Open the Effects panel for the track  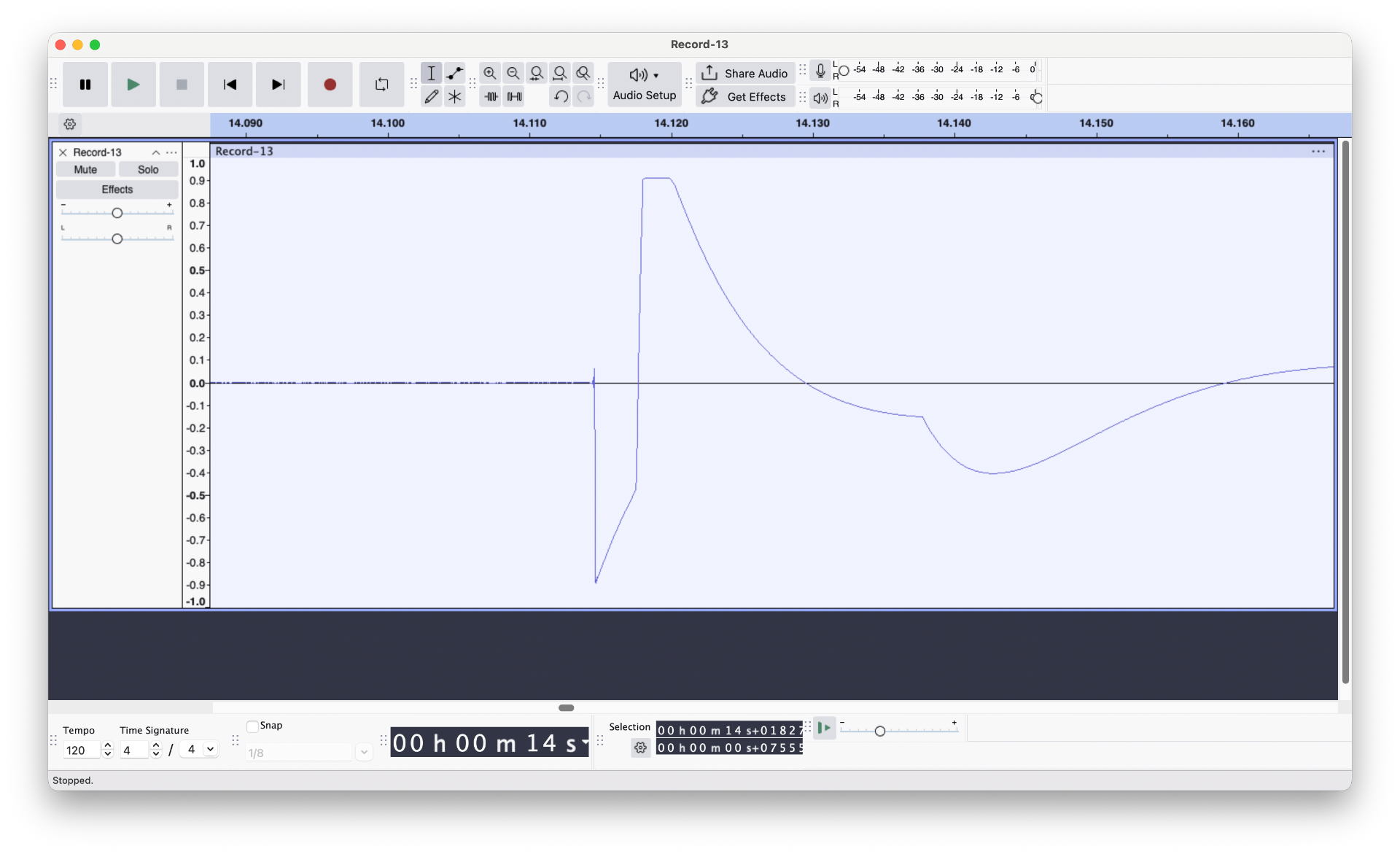point(117,189)
